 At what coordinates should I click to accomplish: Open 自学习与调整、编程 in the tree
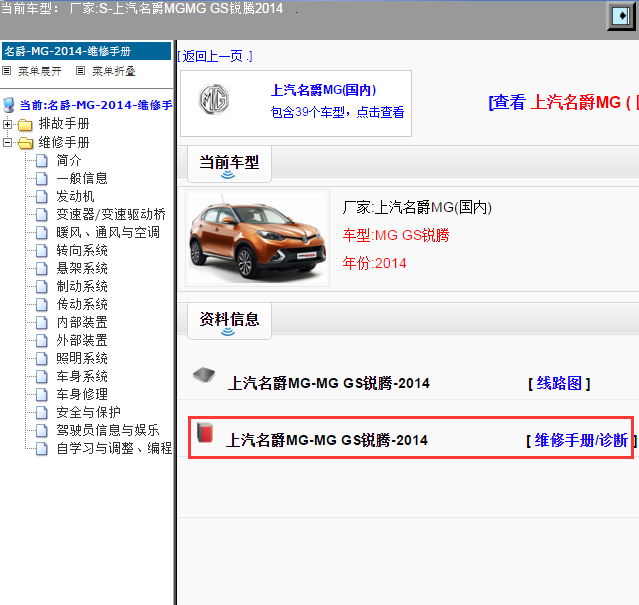coord(114,448)
